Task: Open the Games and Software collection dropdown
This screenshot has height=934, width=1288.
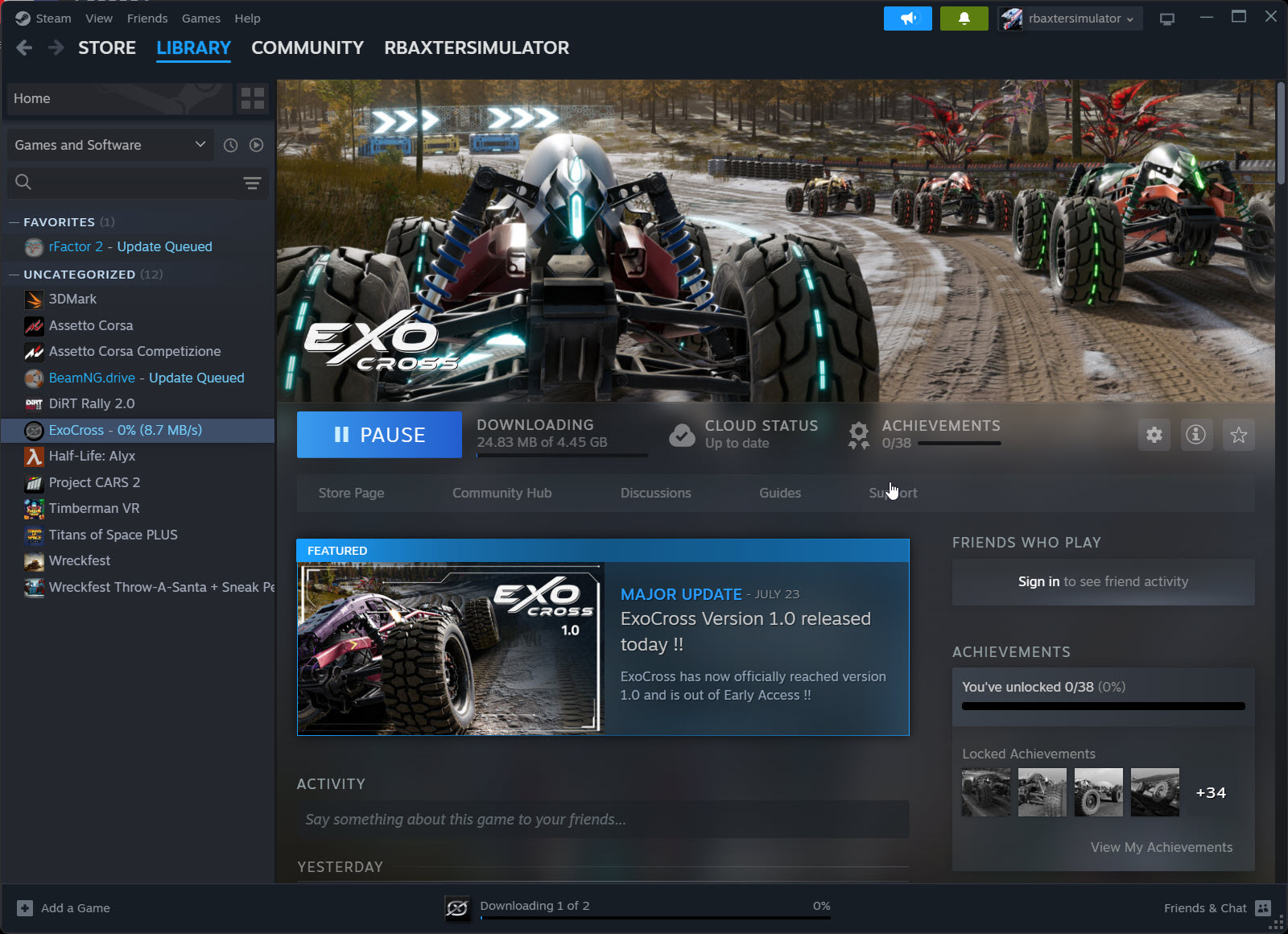Action: pos(110,145)
